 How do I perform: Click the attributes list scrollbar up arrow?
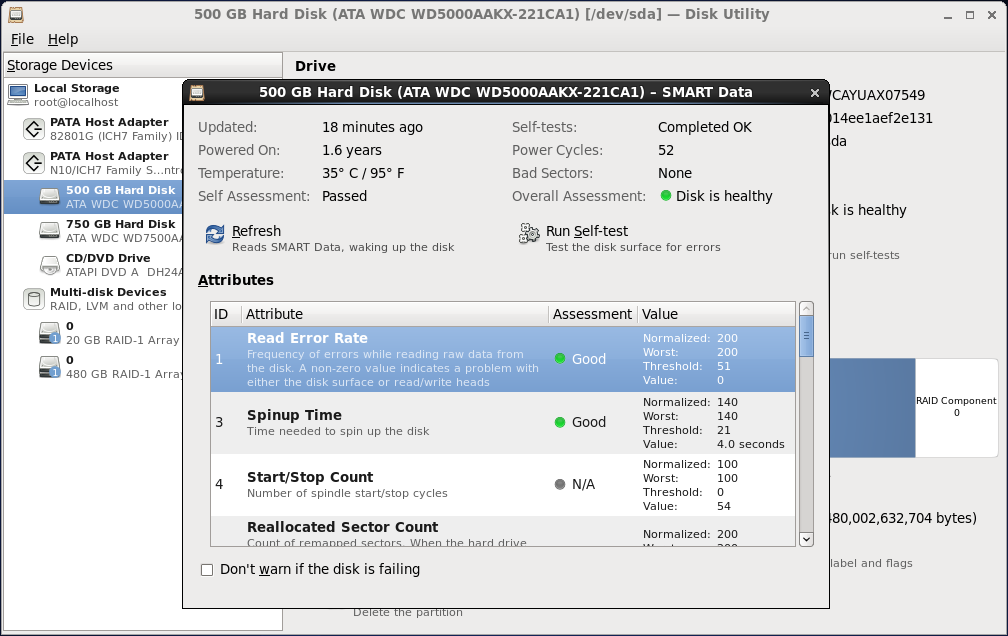point(806,309)
